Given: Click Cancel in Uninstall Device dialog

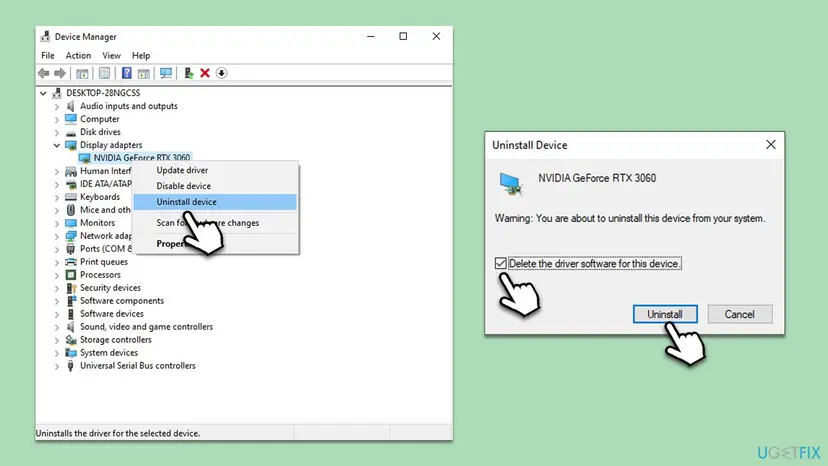Looking at the screenshot, I should (x=740, y=314).
